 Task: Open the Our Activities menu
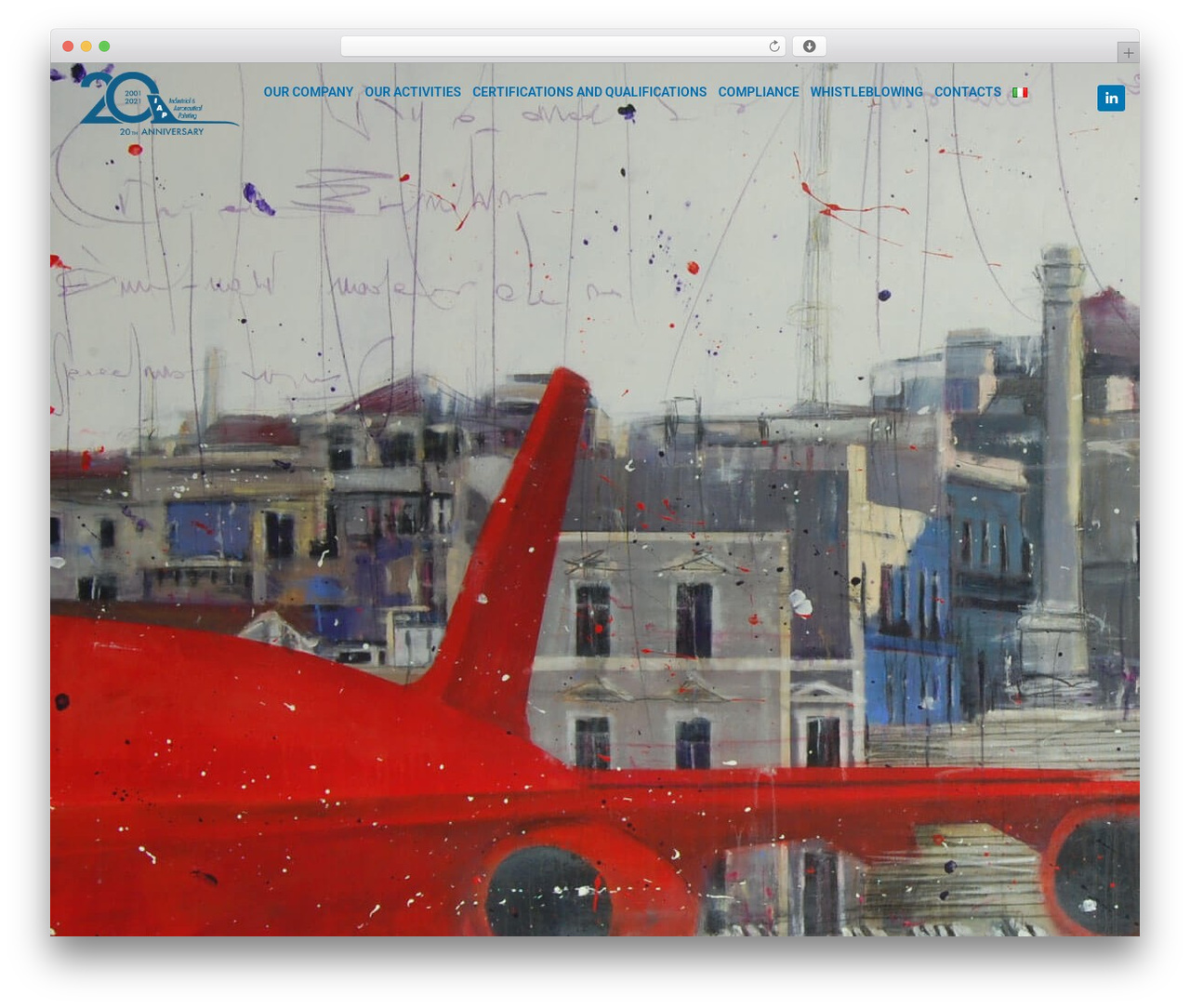413,92
